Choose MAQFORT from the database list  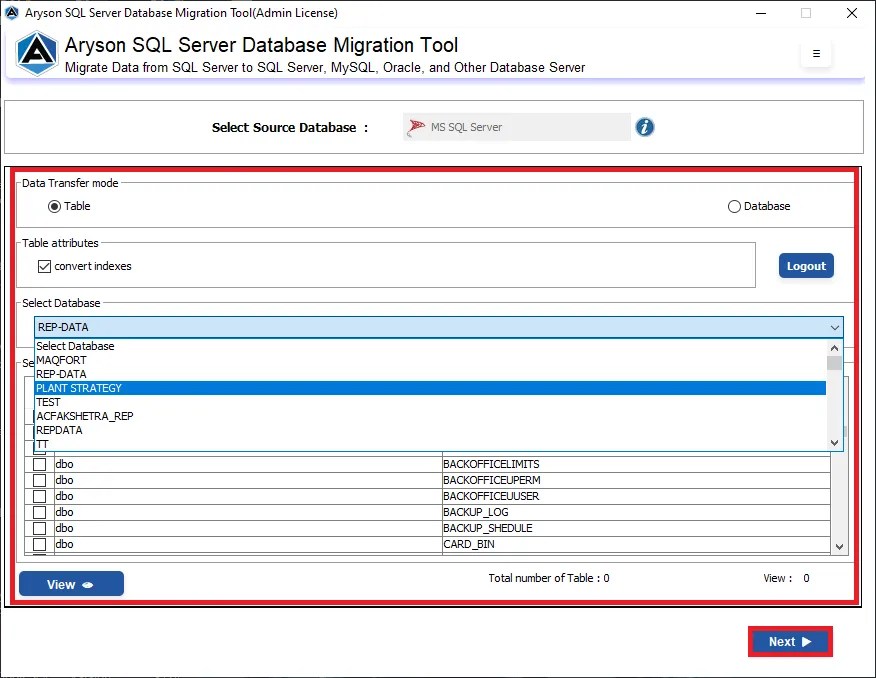430,360
